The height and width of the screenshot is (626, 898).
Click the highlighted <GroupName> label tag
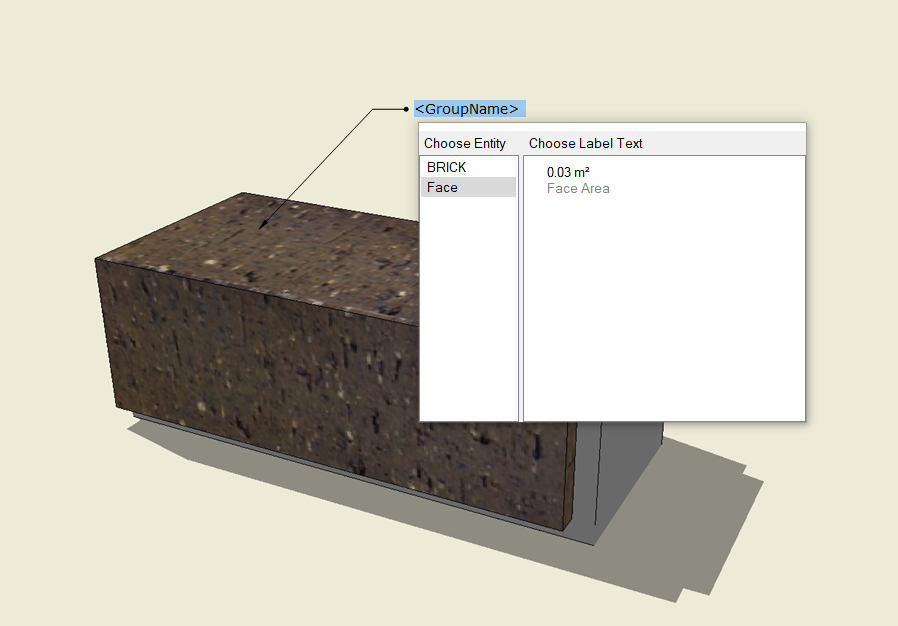pos(468,109)
